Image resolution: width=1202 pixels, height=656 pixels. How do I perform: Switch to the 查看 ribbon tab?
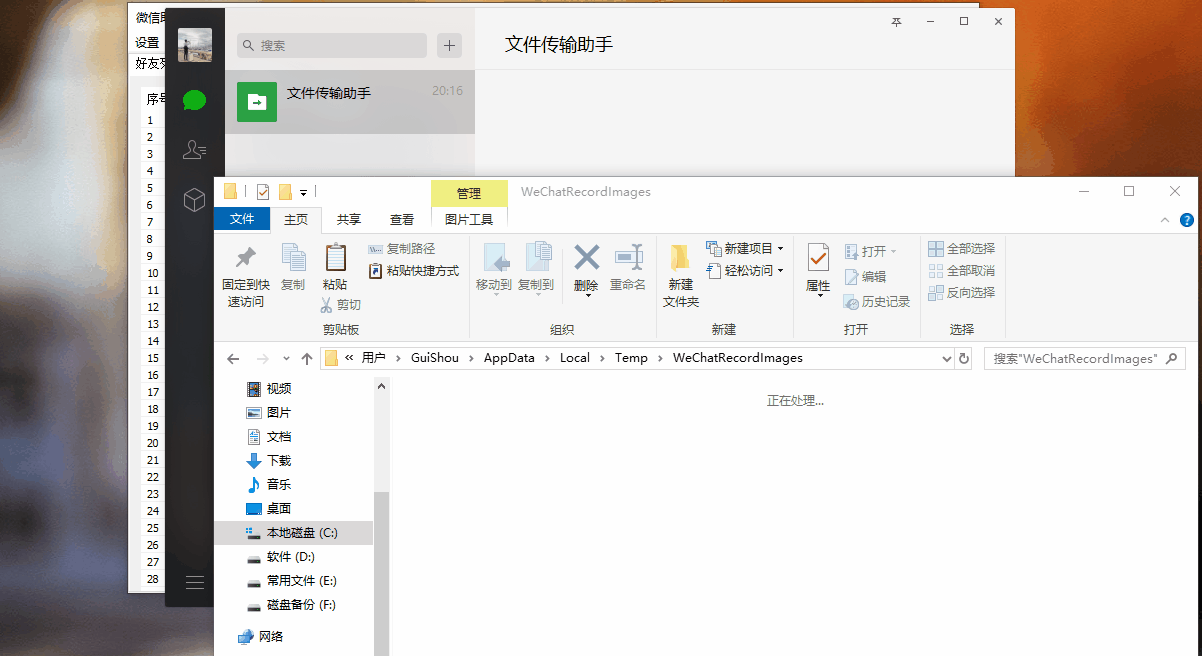pos(402,219)
